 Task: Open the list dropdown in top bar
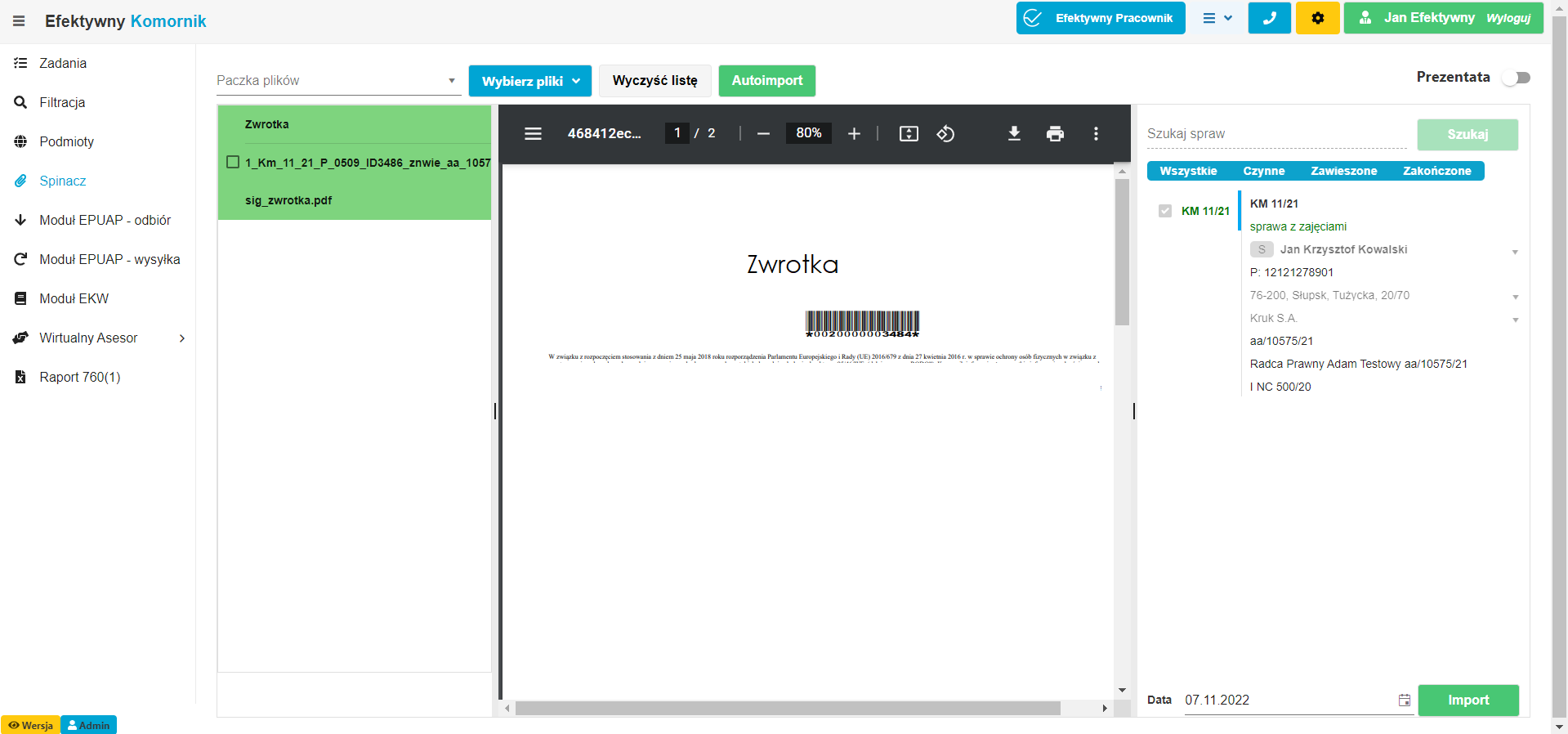click(x=1217, y=18)
